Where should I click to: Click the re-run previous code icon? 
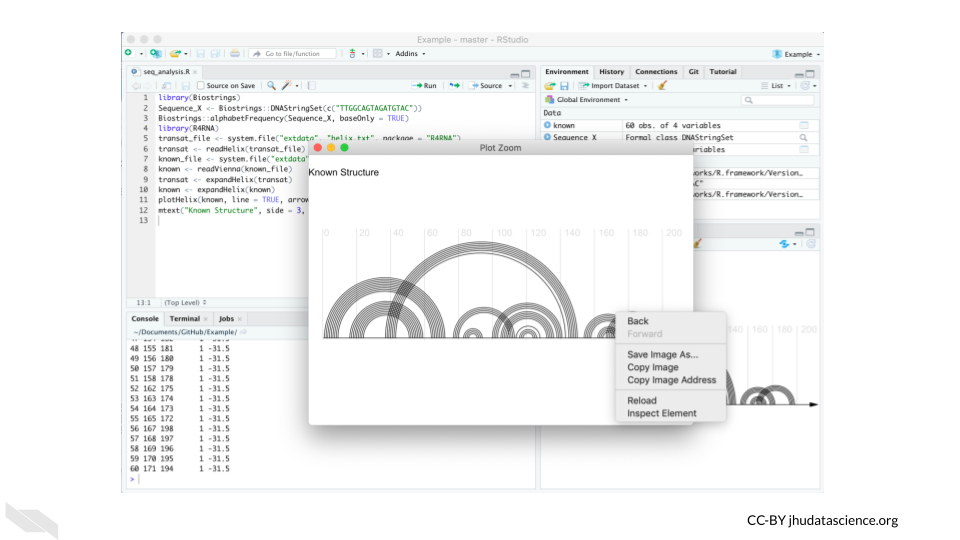(x=454, y=86)
